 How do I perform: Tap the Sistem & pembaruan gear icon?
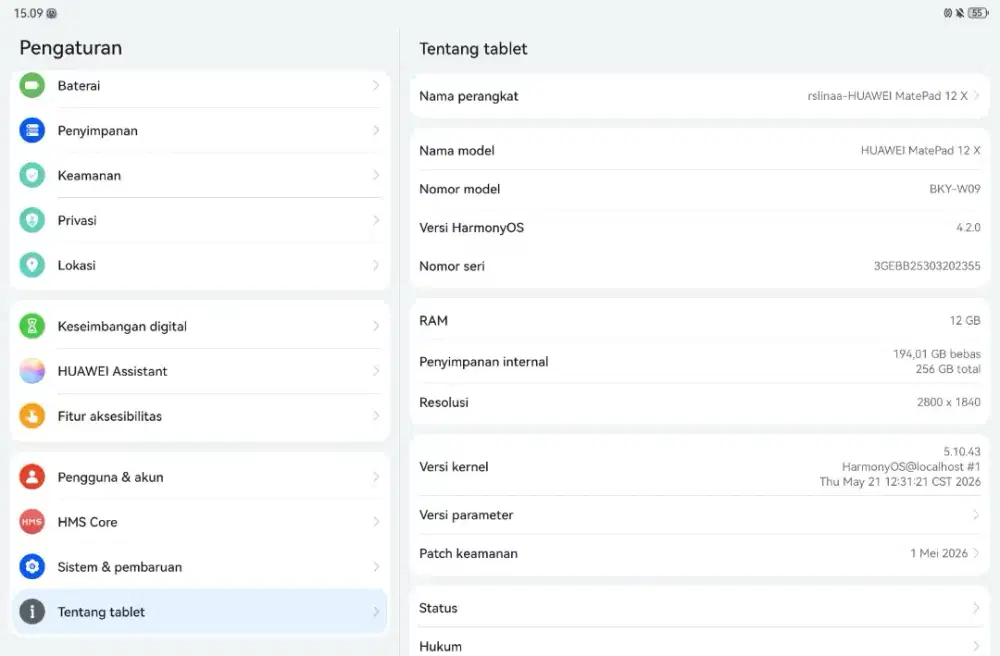pyautogui.click(x=32, y=567)
